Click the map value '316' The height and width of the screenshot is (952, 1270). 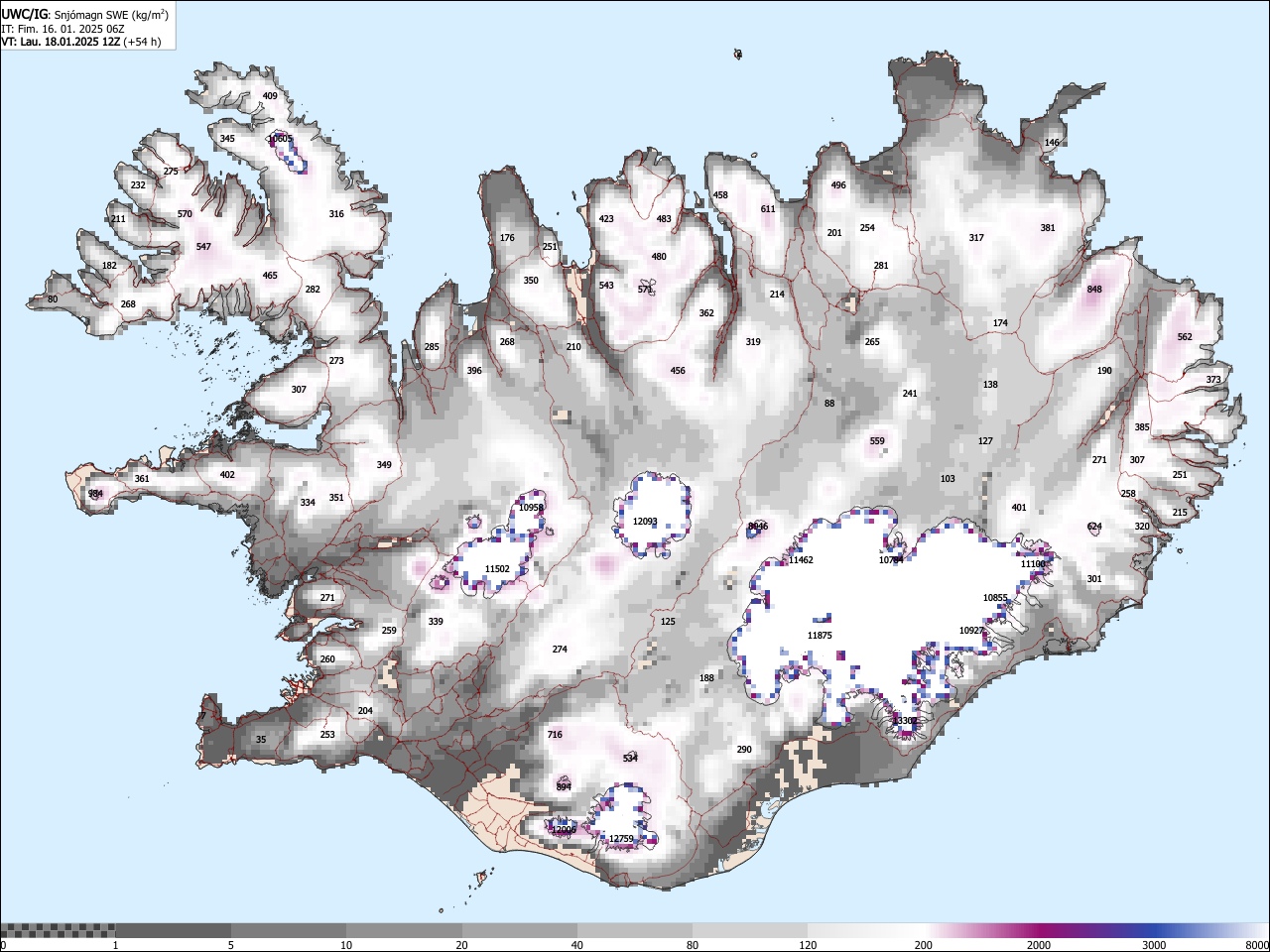click(x=336, y=214)
